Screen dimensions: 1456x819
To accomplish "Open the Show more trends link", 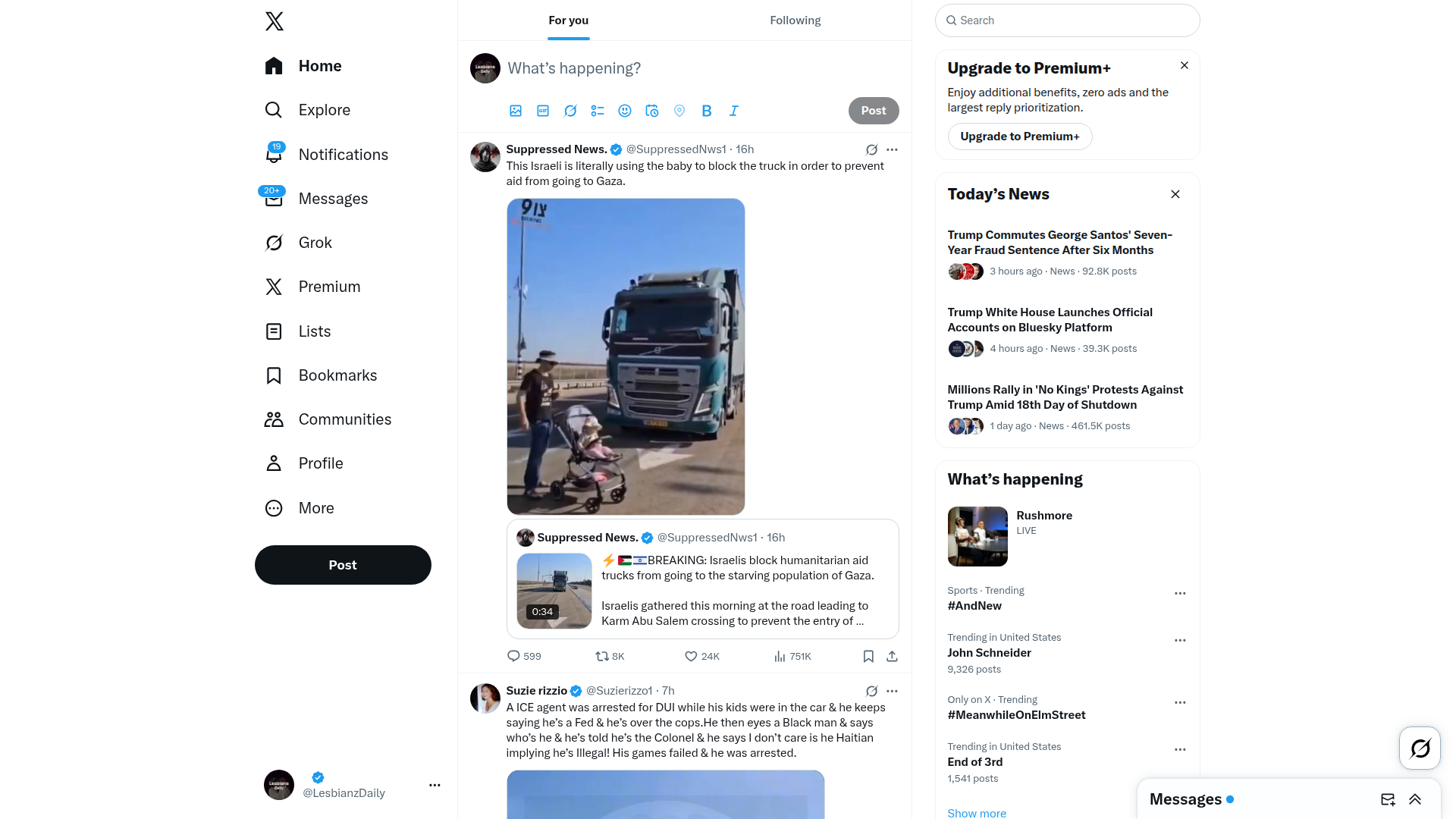I will (x=977, y=813).
